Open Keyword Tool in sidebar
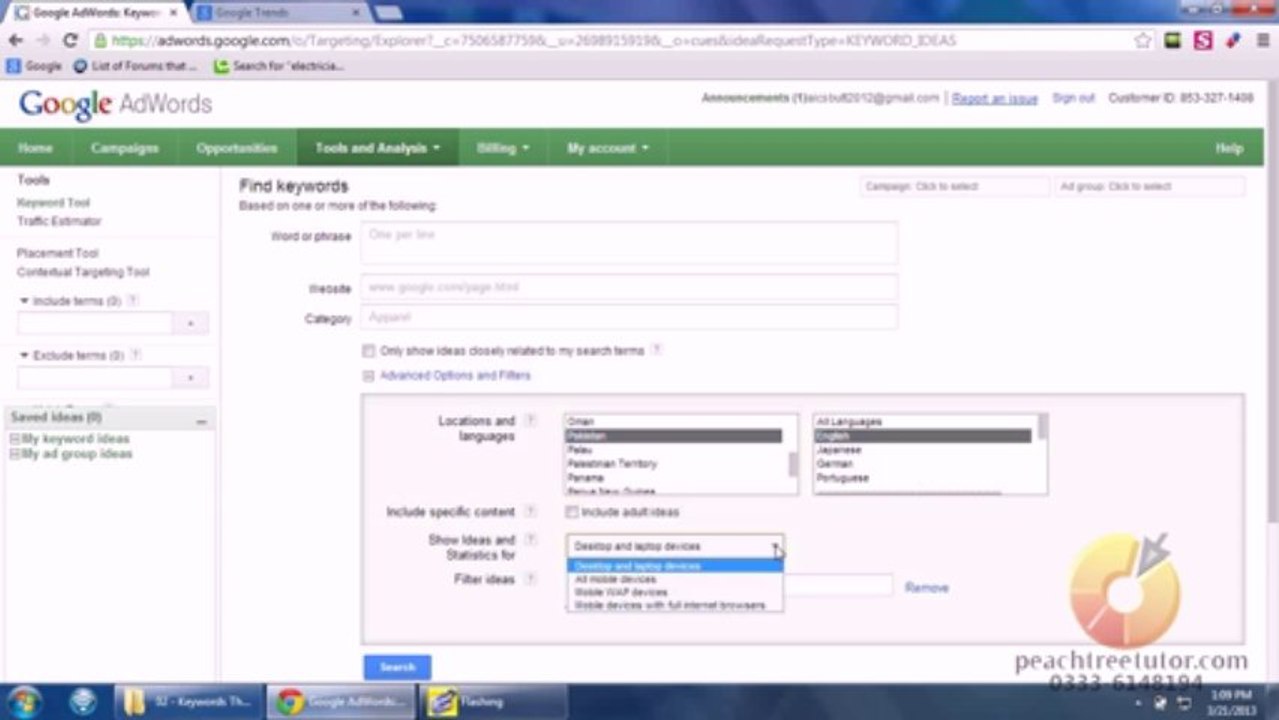Viewport: 1279px width, 720px height. pos(53,203)
